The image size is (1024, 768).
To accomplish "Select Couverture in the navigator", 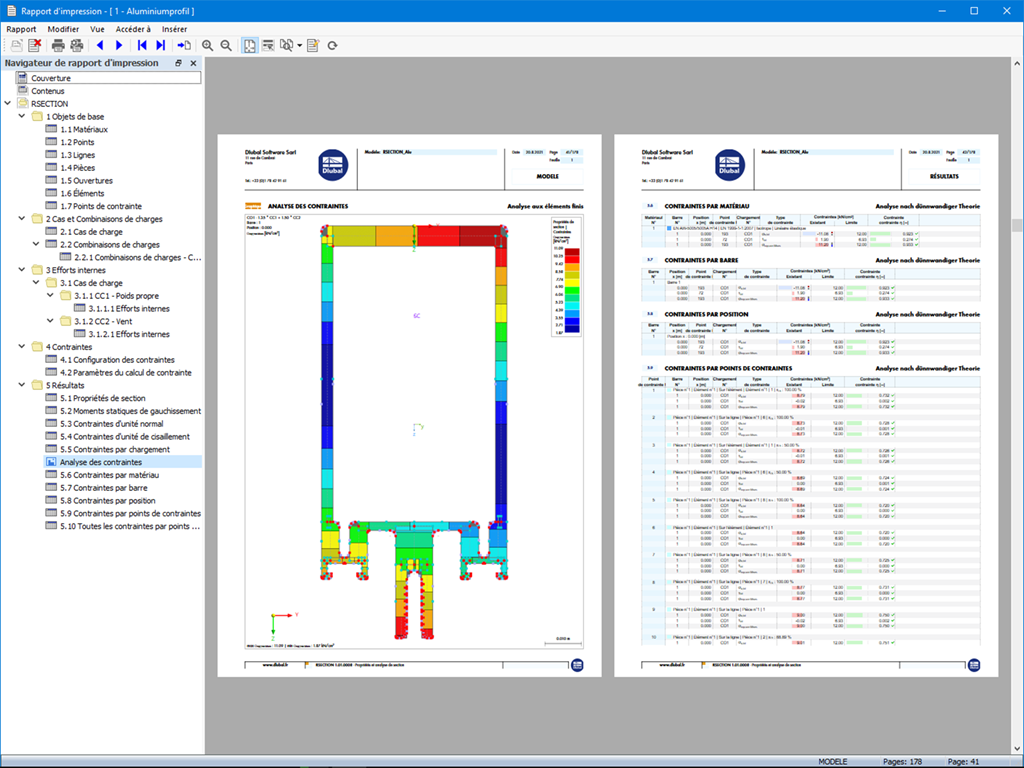I will [x=51, y=78].
